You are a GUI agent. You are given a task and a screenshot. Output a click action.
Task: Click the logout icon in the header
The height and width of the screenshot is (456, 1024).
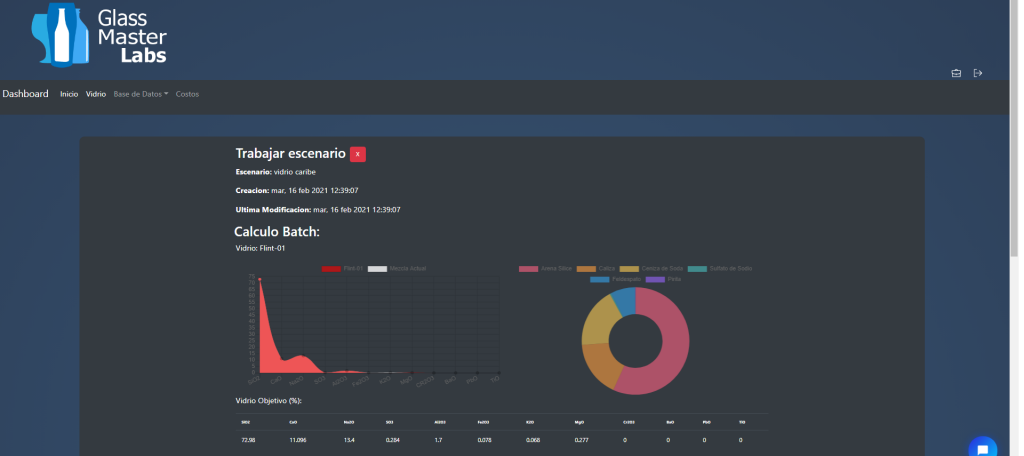[x=978, y=73]
